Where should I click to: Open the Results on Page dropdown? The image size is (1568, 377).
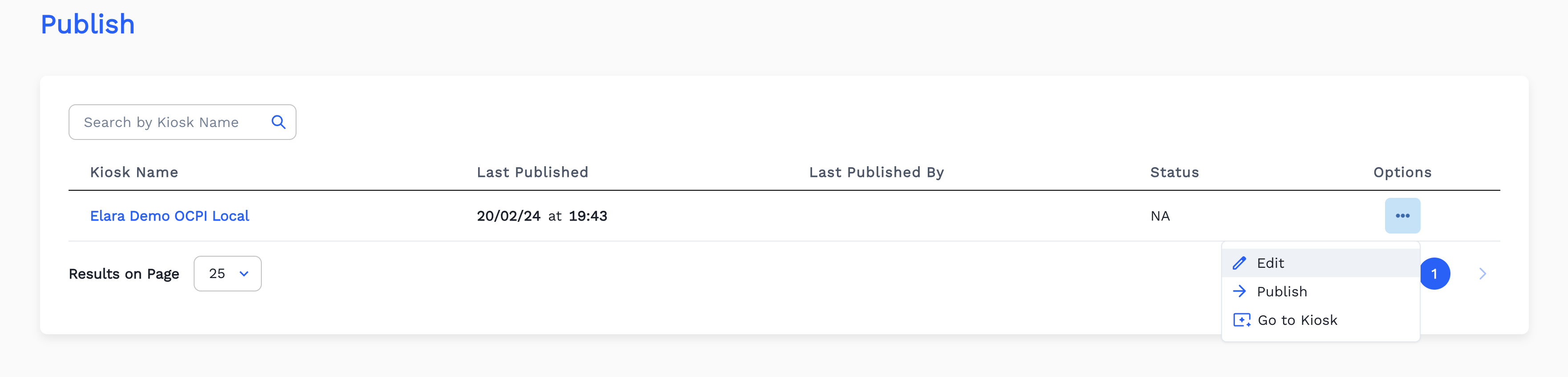point(227,274)
